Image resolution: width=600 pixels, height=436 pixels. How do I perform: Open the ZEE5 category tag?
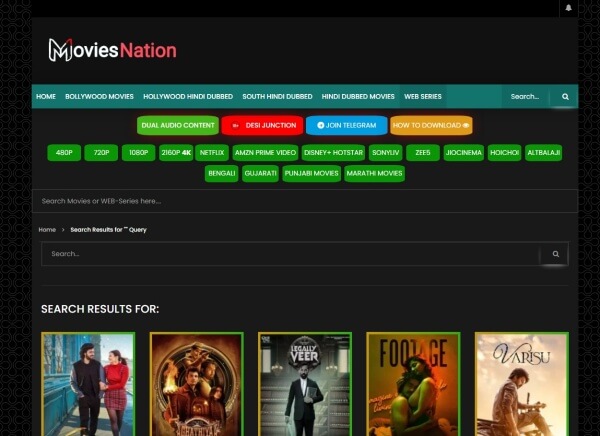coord(423,152)
